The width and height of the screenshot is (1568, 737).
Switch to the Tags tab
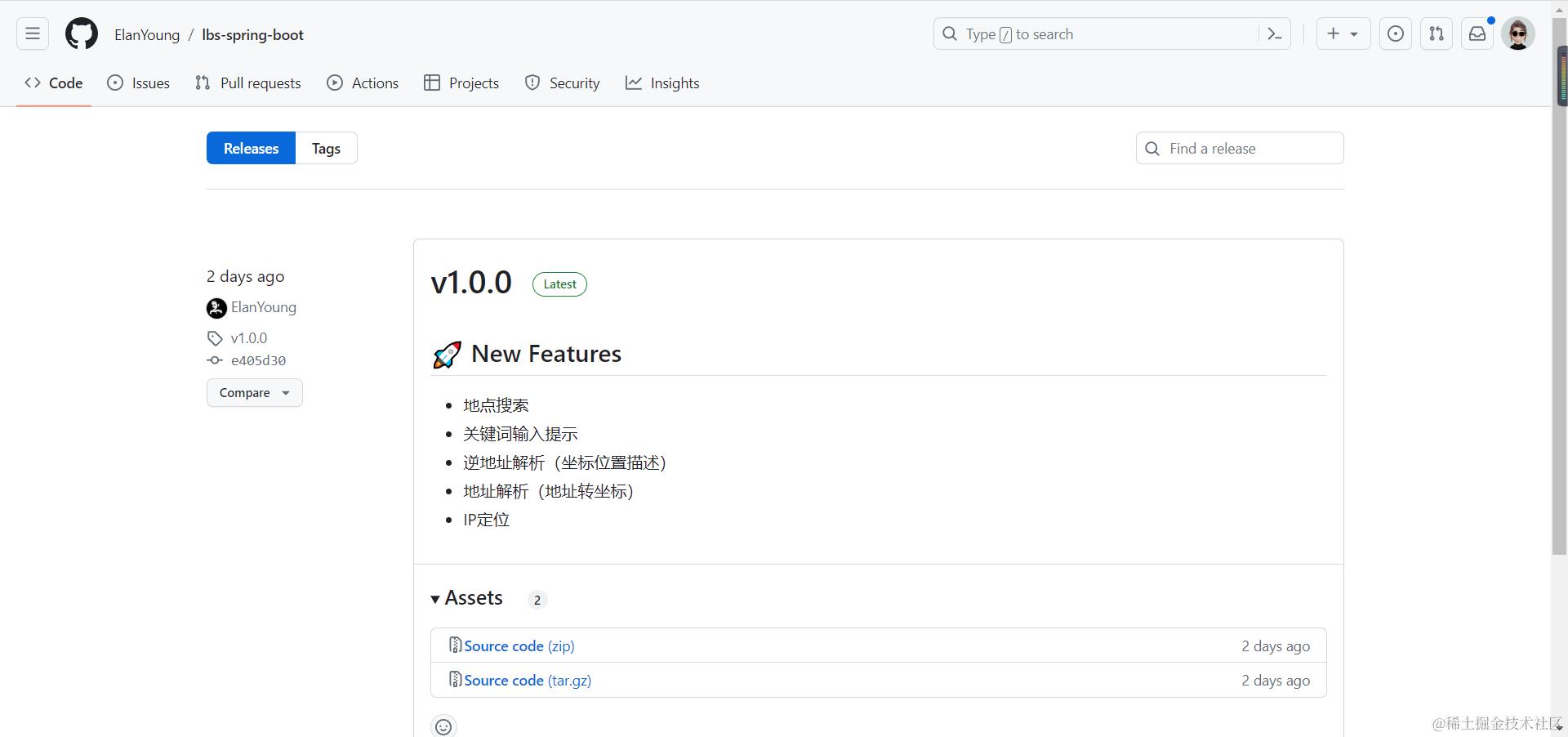(x=326, y=149)
